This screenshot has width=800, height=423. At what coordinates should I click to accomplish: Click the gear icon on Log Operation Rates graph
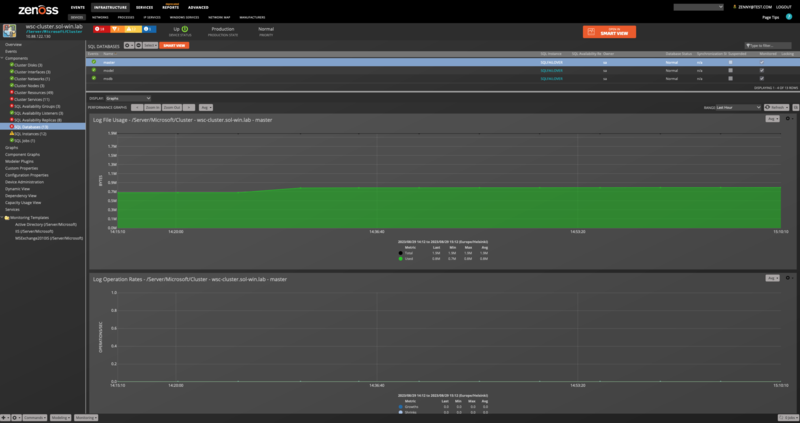(789, 278)
